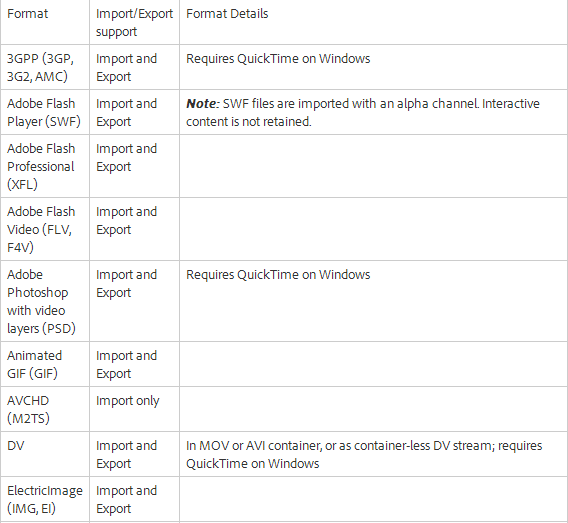Click the ElectricImage (IMG, EI) cell
The height and width of the screenshot is (523, 568).
point(45,499)
